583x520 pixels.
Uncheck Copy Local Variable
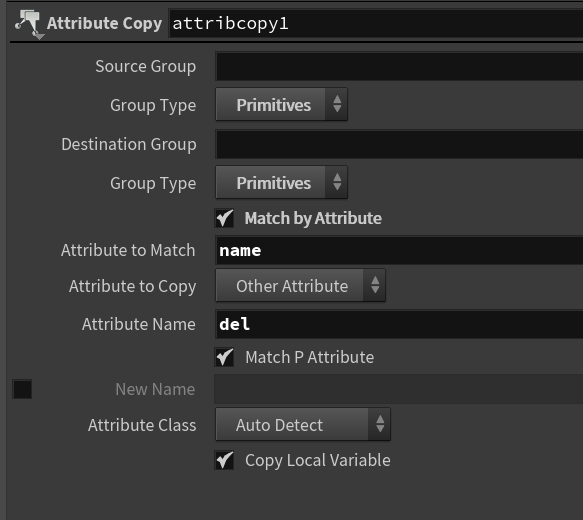pyautogui.click(x=225, y=460)
